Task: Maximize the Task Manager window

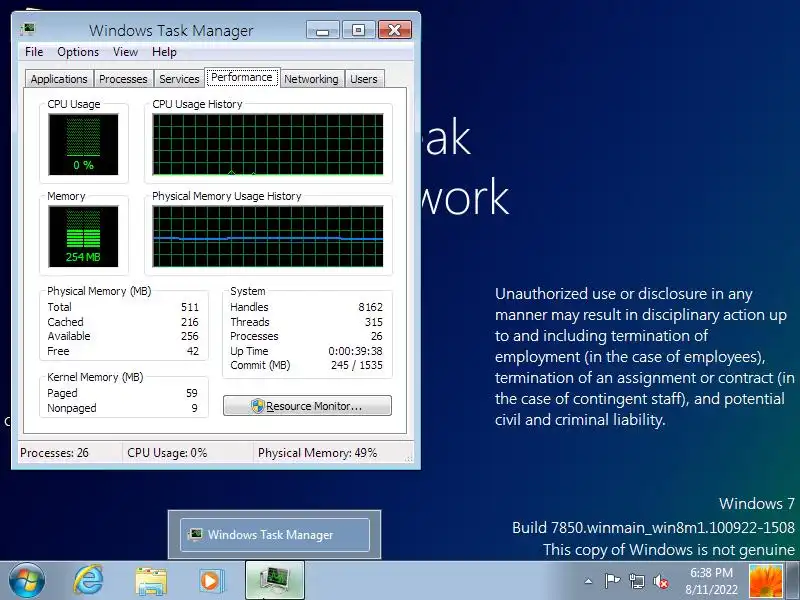Action: [358, 30]
